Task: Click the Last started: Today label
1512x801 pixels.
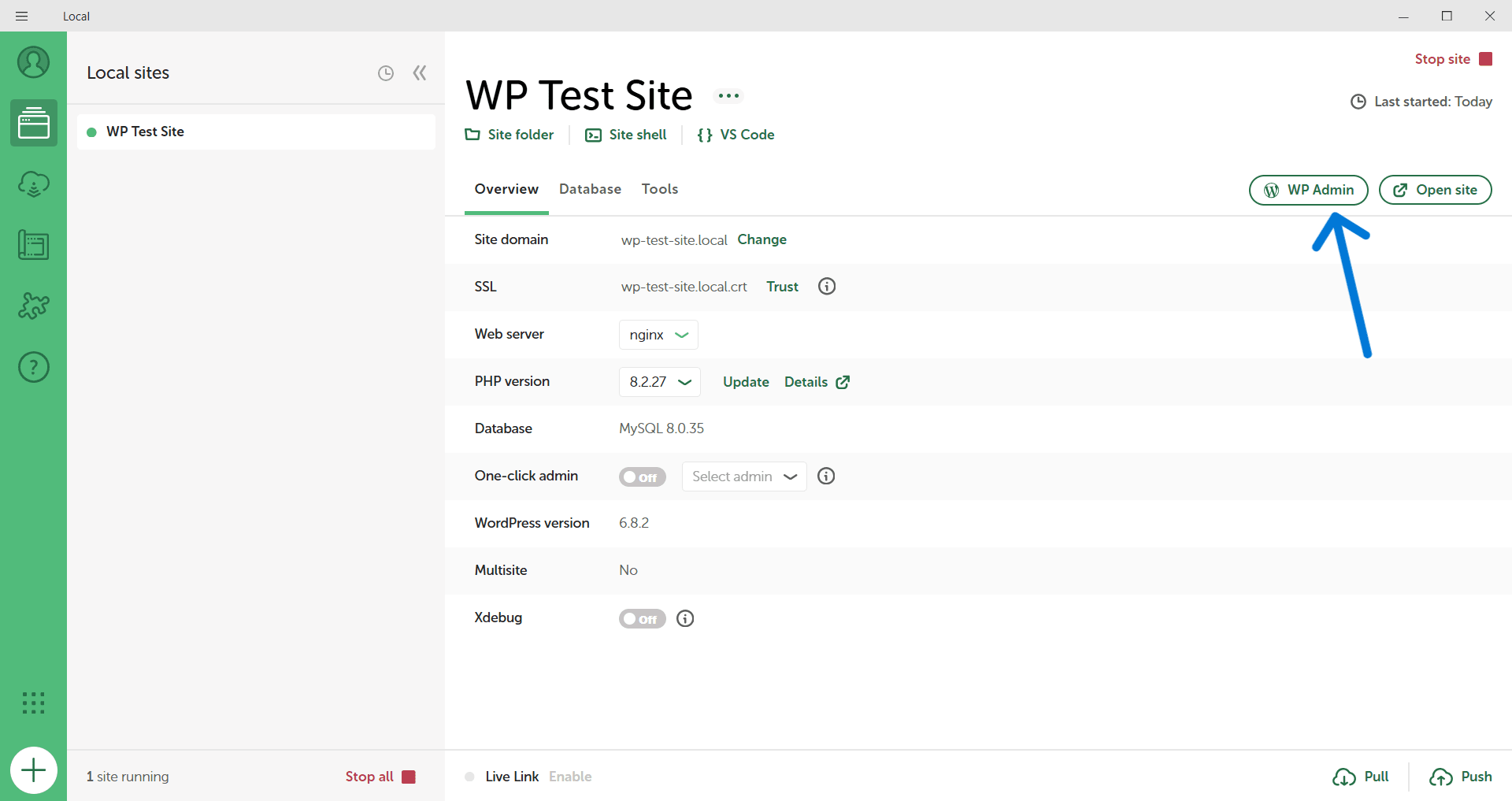Action: [x=1421, y=102]
